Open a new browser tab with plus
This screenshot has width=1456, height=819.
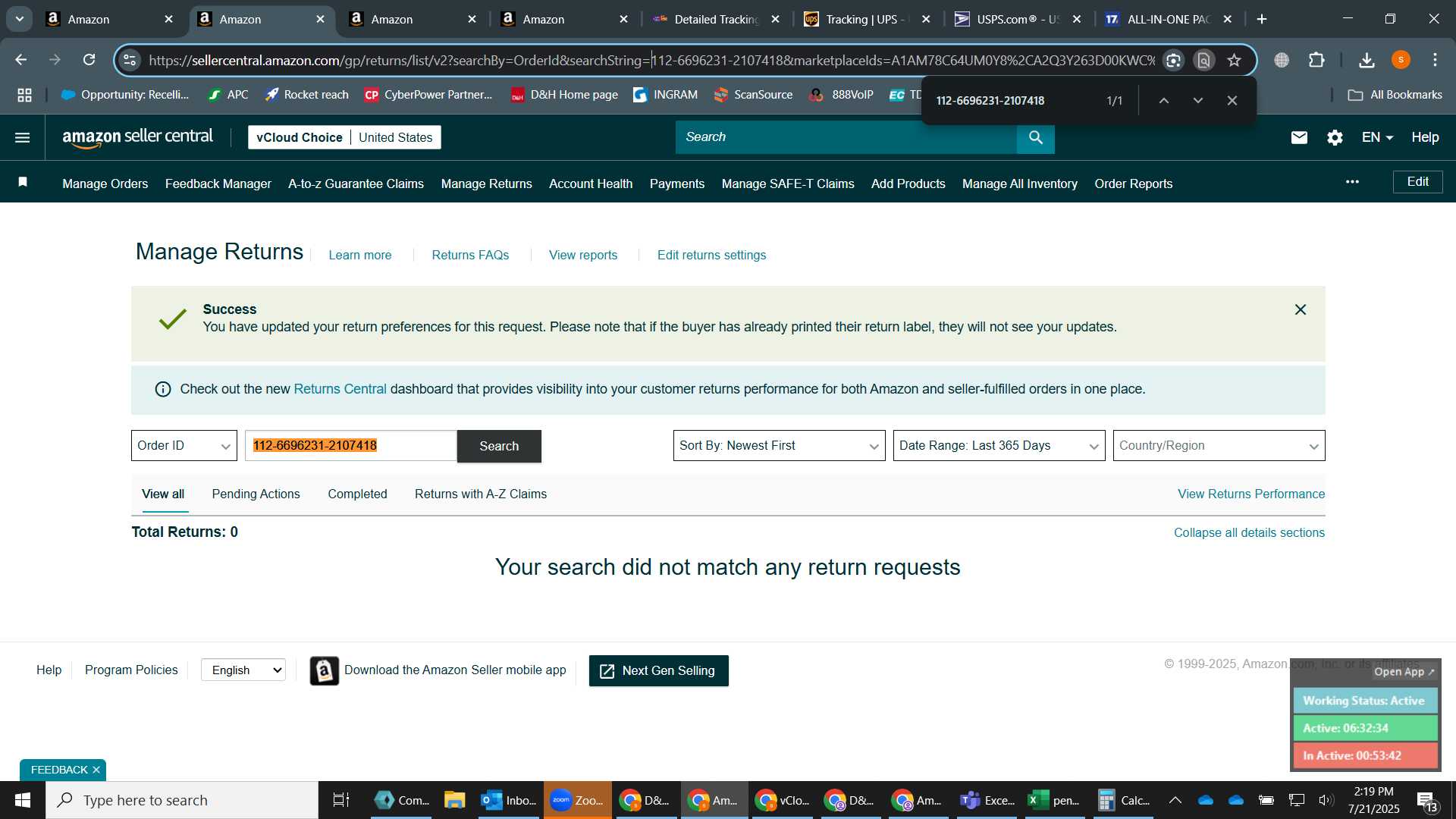1262,19
